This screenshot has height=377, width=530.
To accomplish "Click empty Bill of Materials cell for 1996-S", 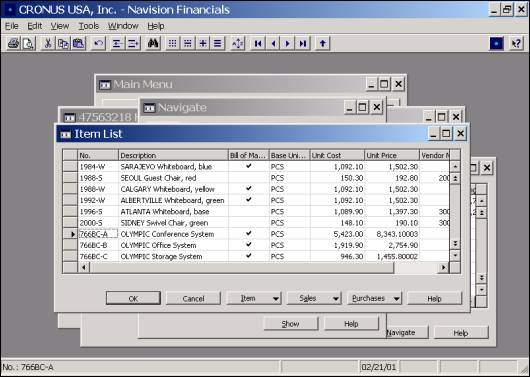I will tap(249, 211).
